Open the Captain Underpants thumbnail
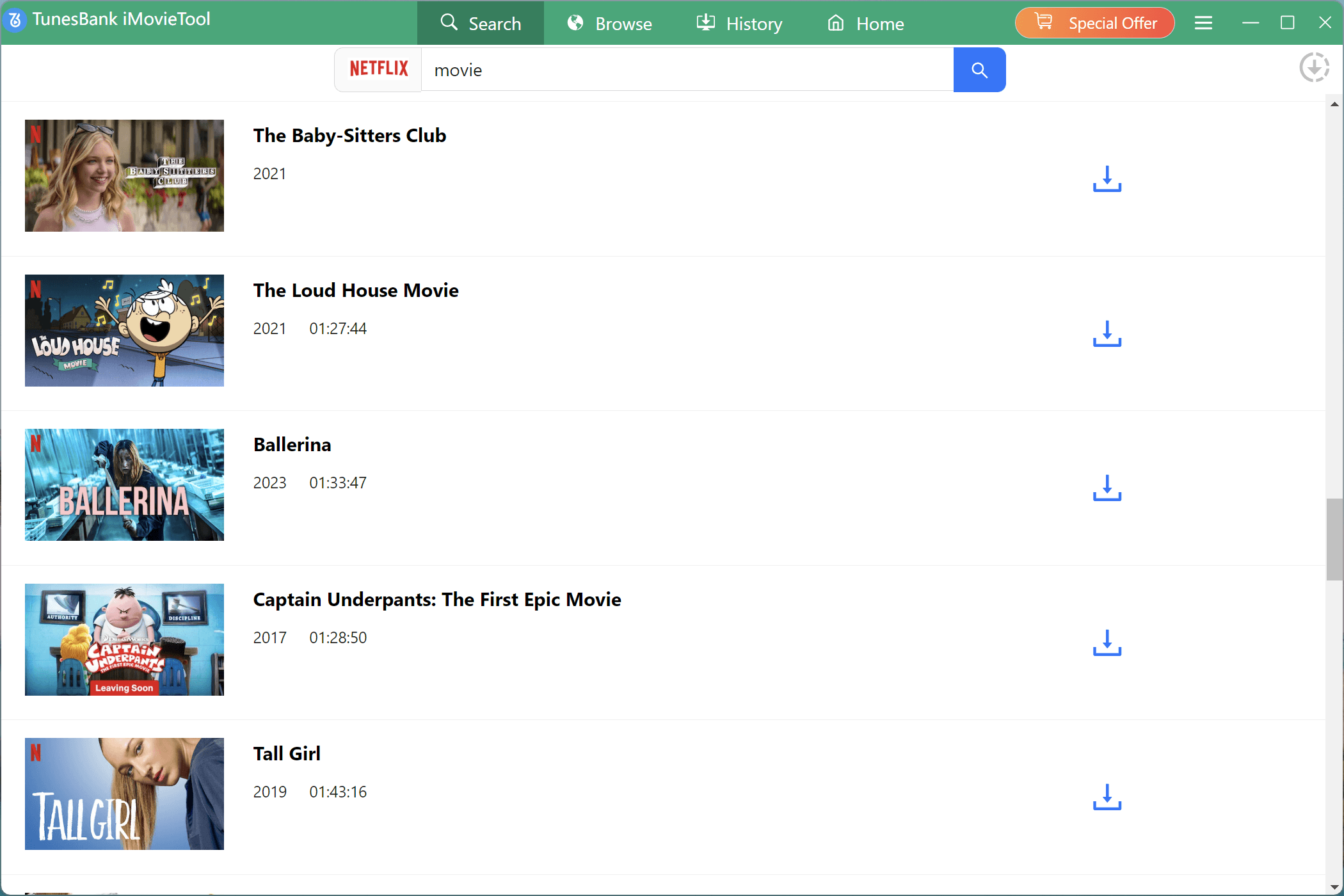Screen dimensions: 1344x896 pos(124,639)
